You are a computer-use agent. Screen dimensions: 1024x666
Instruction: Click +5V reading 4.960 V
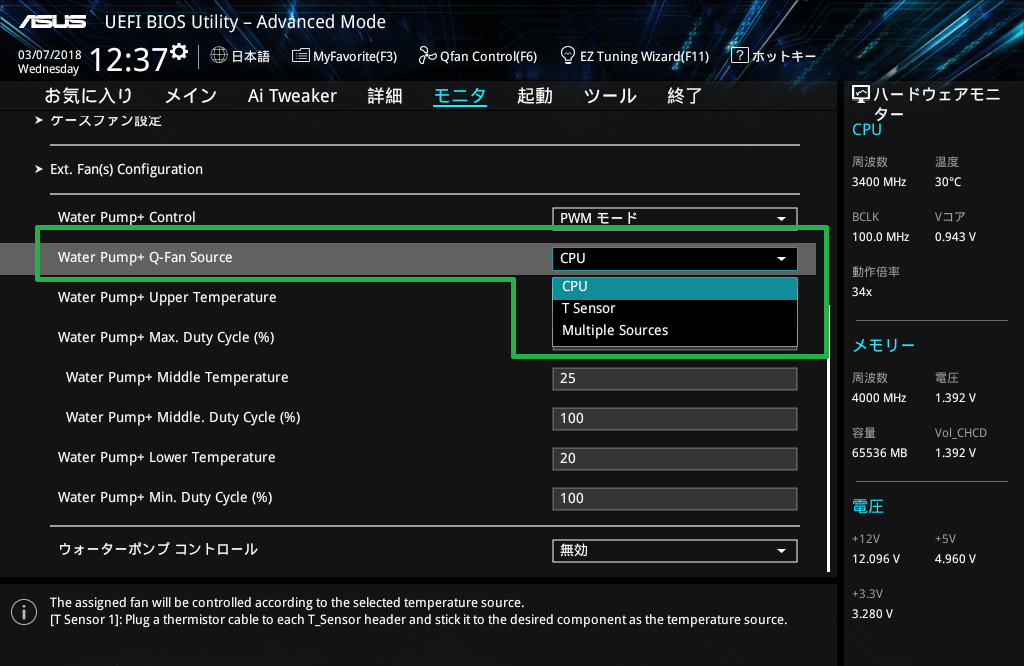click(955, 559)
